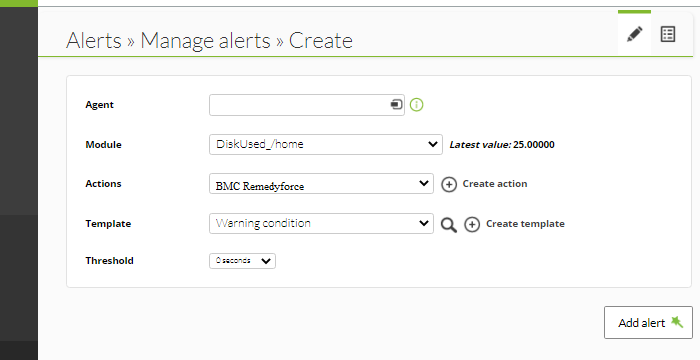Switch to the alert list view tab

667,34
